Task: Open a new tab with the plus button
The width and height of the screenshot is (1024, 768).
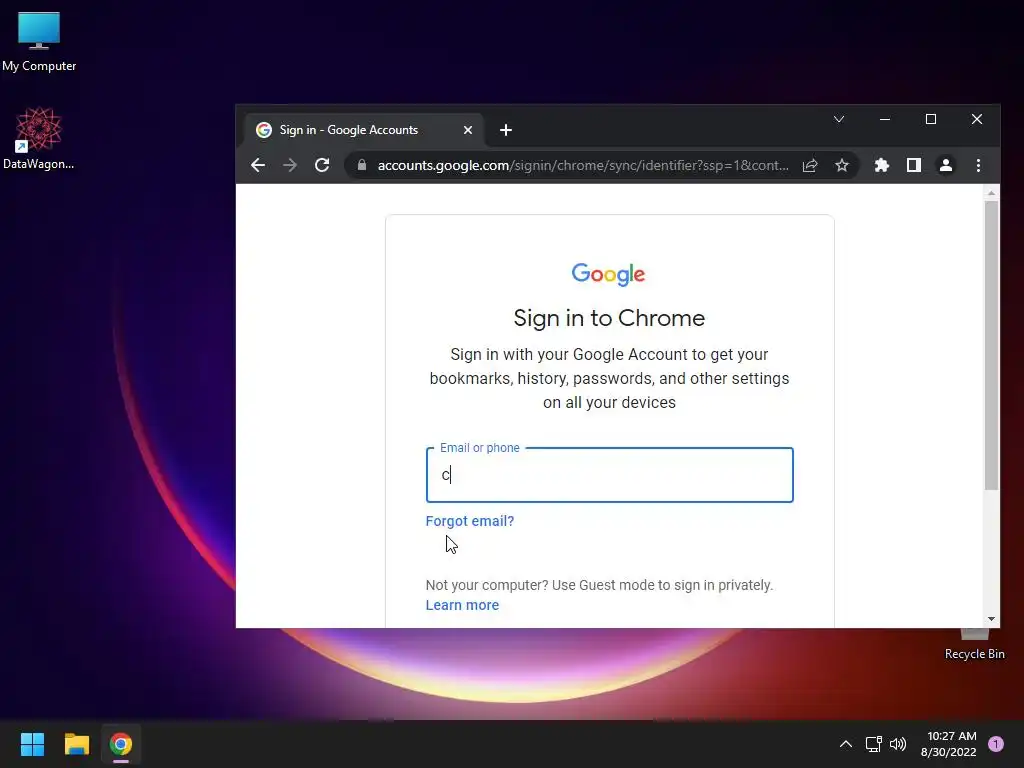Action: 505,130
